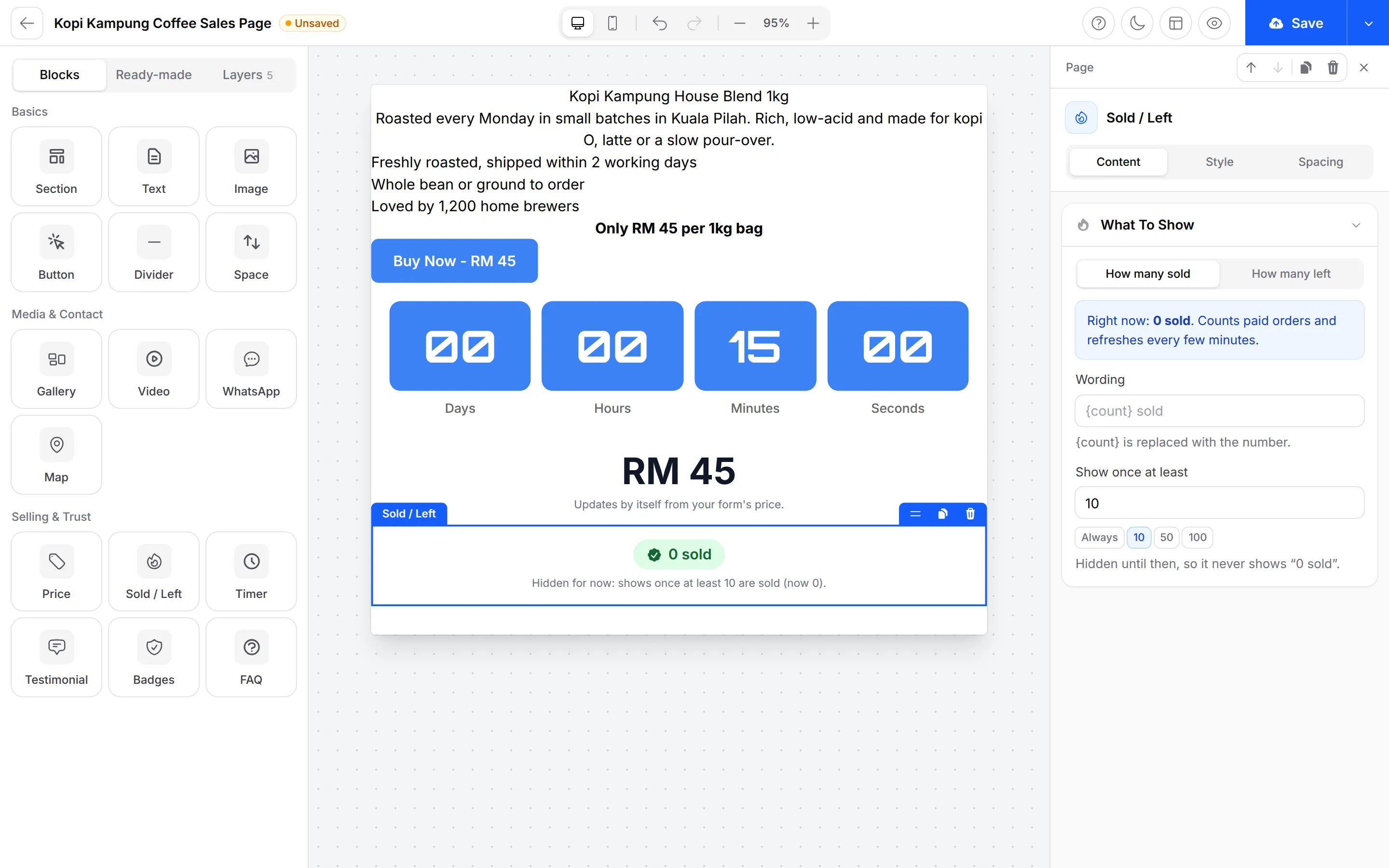The image size is (1389, 868).
Task: Duplicate the Sold / Left block on canvas
Action: (x=942, y=514)
